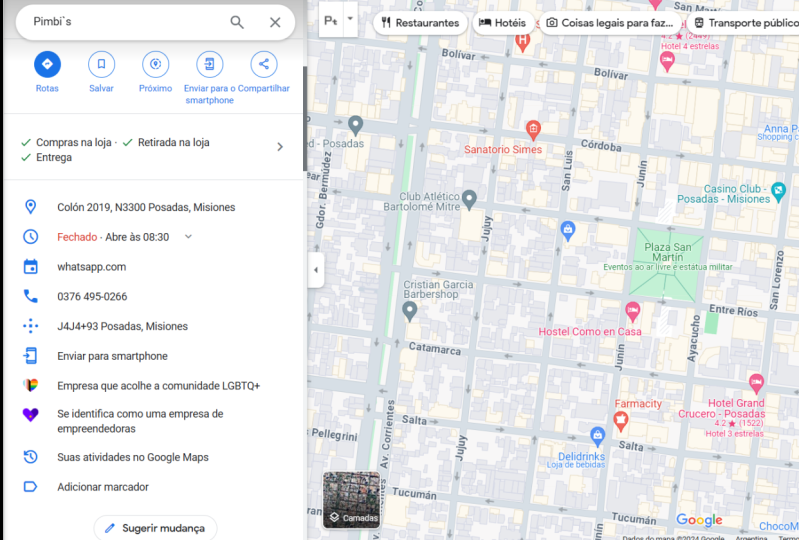This screenshot has width=799, height=540.
Task: Select Hotel Grand Crucero Posadas marker
Action: pos(756,383)
